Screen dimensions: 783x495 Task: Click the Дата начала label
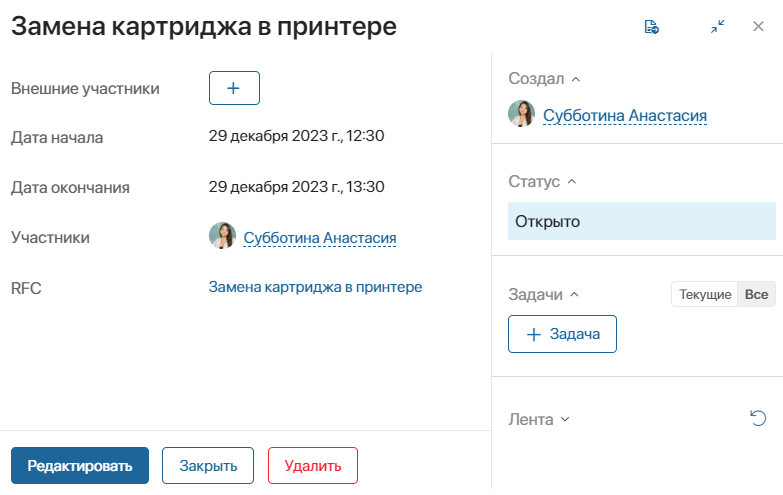coord(57,137)
